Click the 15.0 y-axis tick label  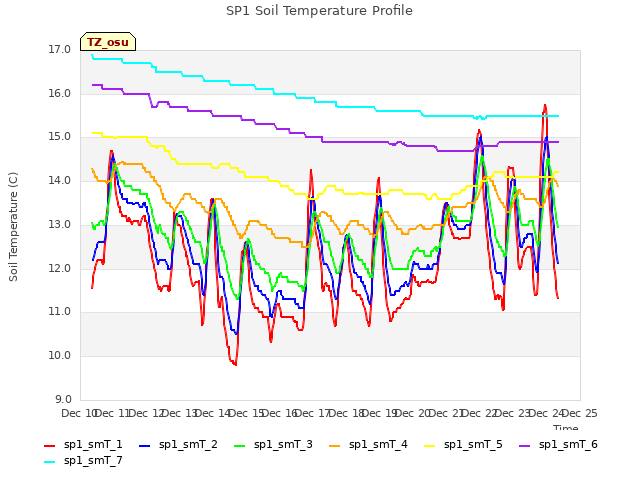click(60, 137)
